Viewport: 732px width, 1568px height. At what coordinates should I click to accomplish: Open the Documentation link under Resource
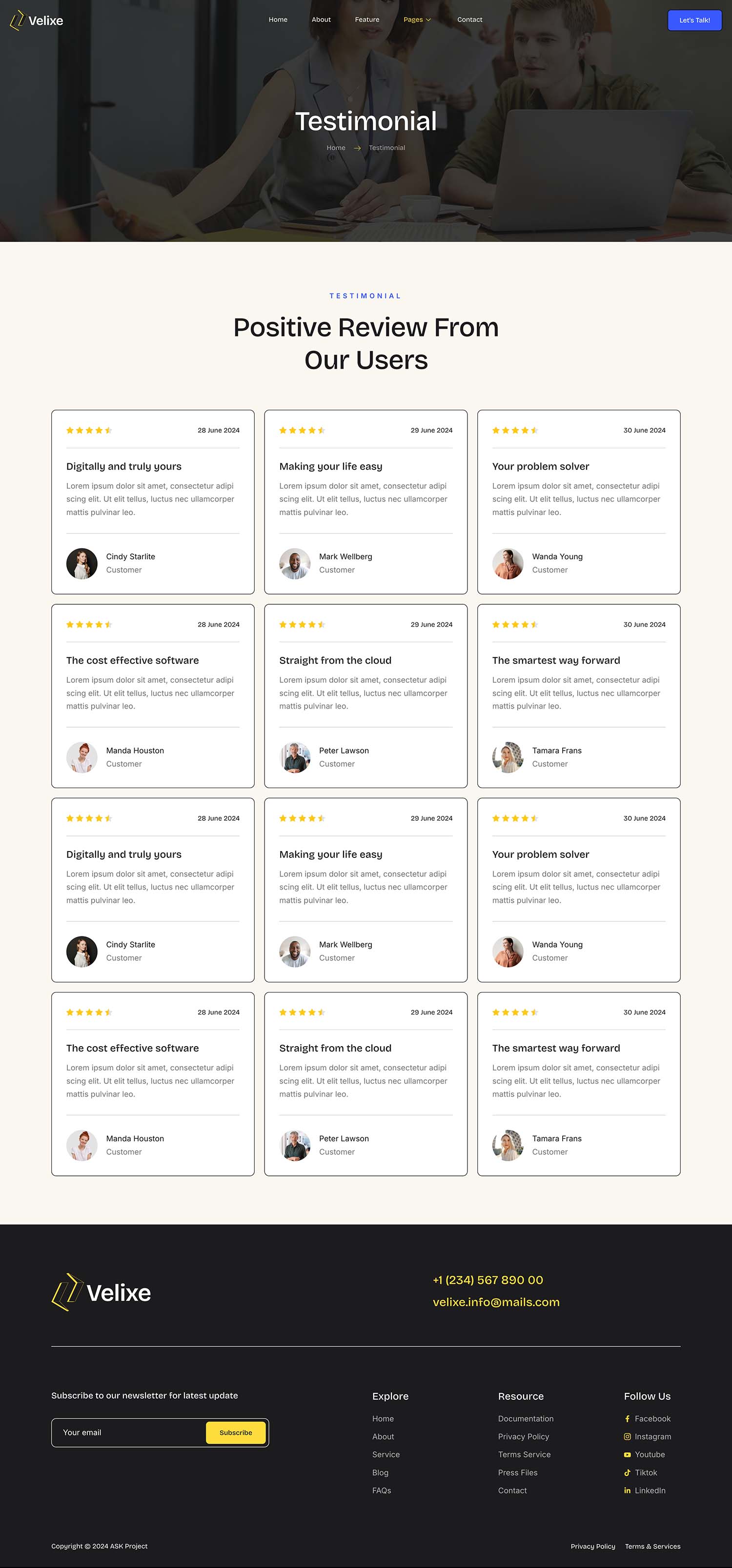click(526, 1418)
